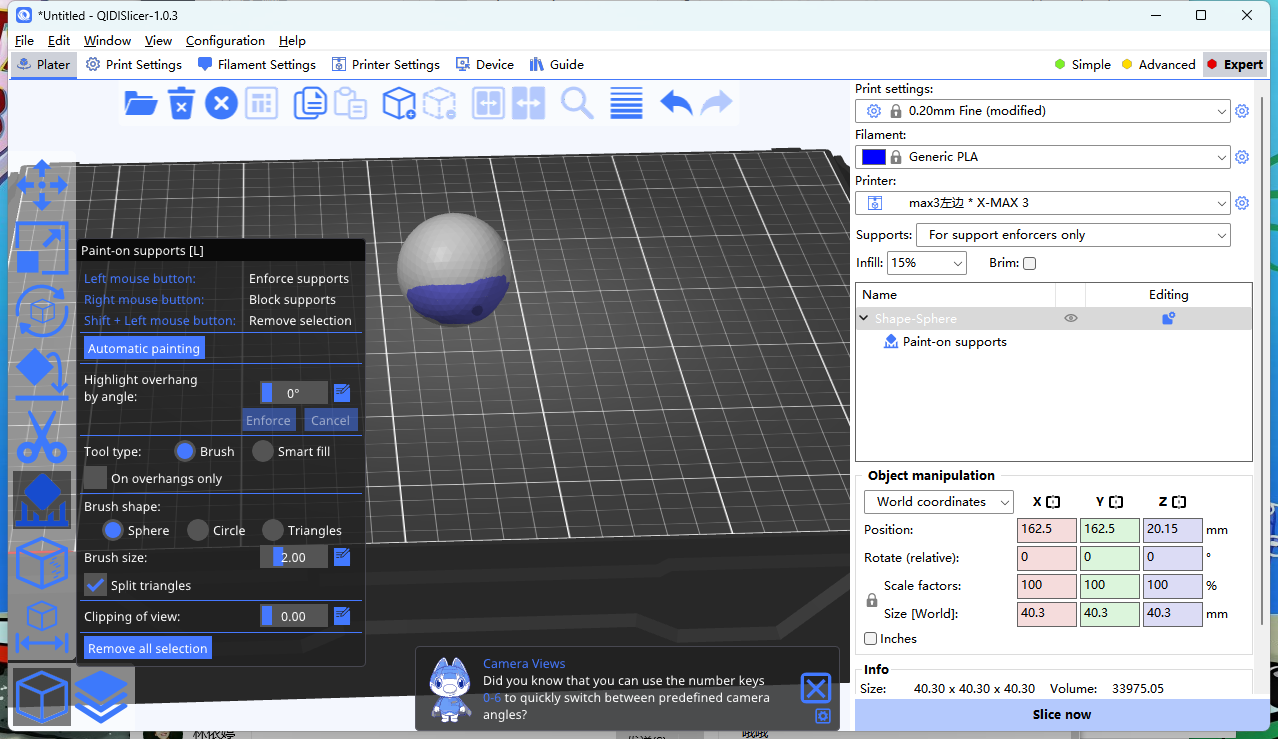Click the Slice now button
Screen dimensions: 1278x739
tap(1061, 715)
